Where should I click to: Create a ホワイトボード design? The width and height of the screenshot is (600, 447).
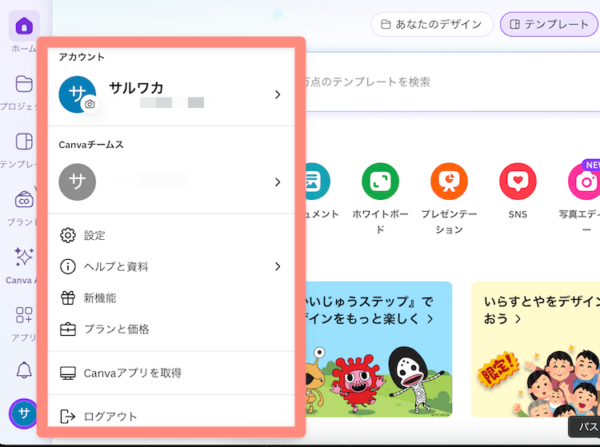pos(380,181)
